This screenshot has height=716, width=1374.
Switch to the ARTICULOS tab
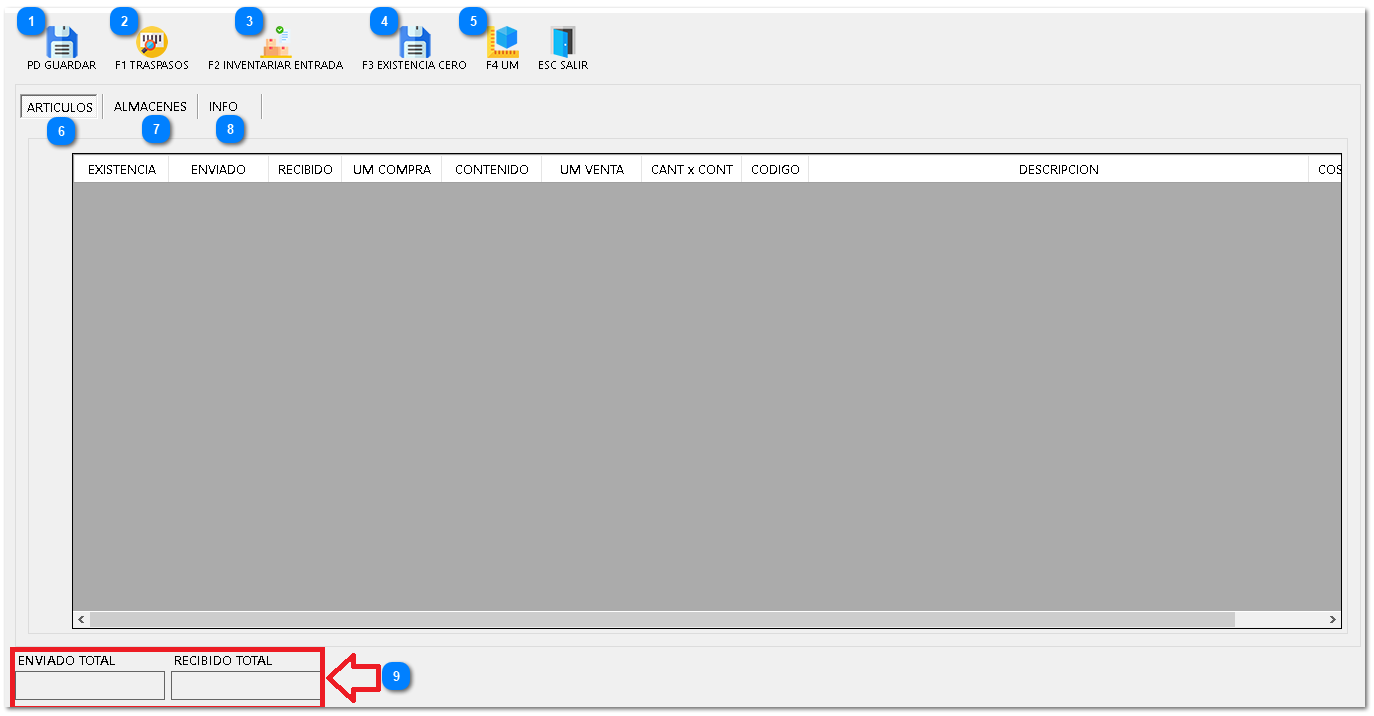coord(60,107)
